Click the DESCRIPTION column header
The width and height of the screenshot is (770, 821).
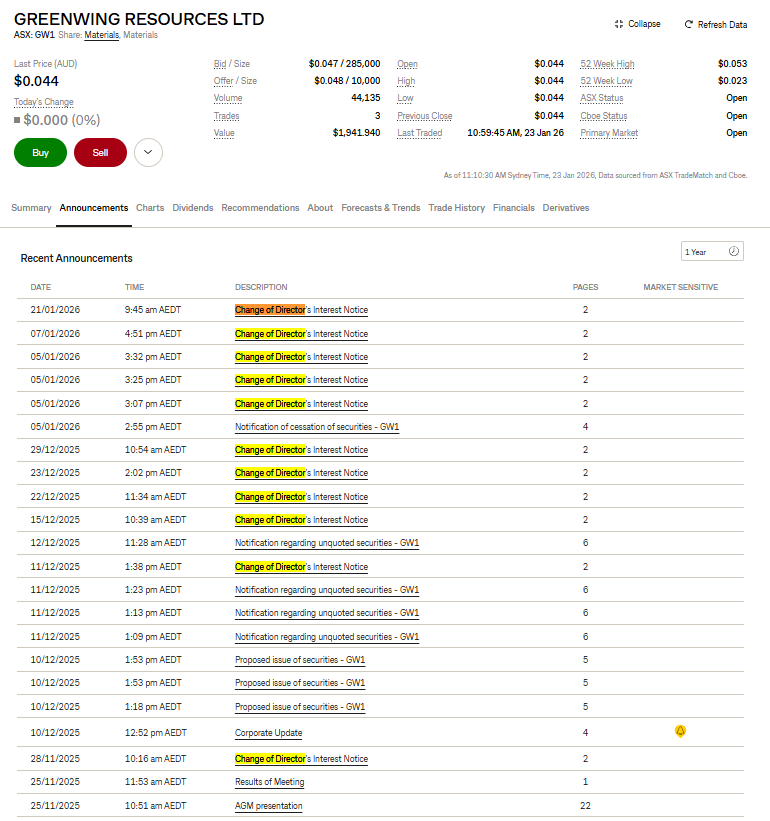pos(261,287)
